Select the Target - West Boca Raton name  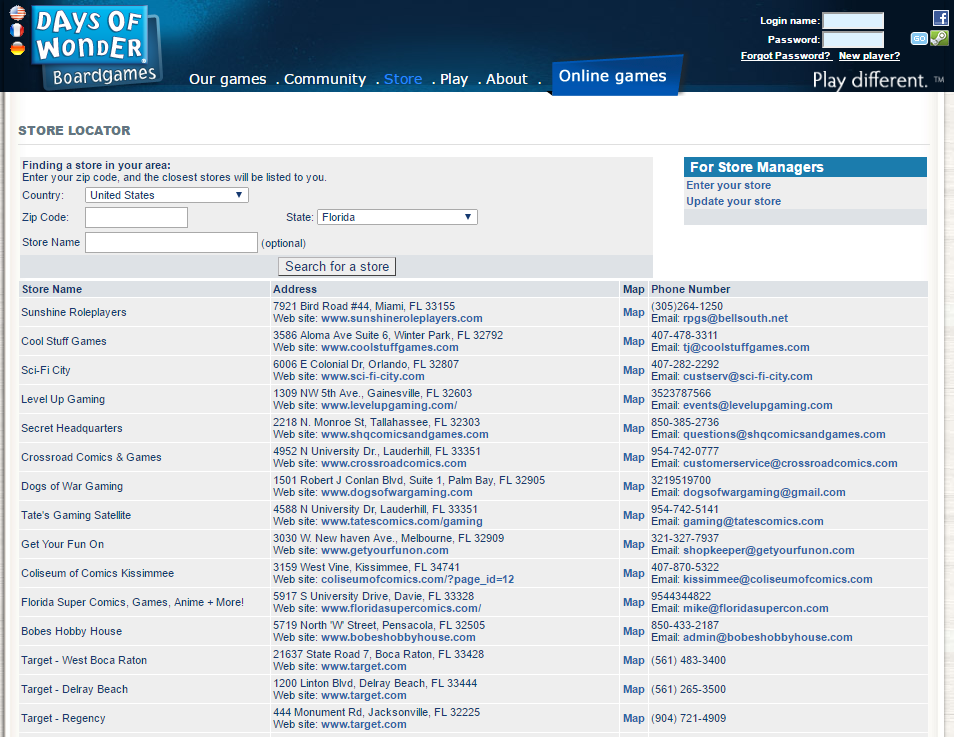[84, 660]
